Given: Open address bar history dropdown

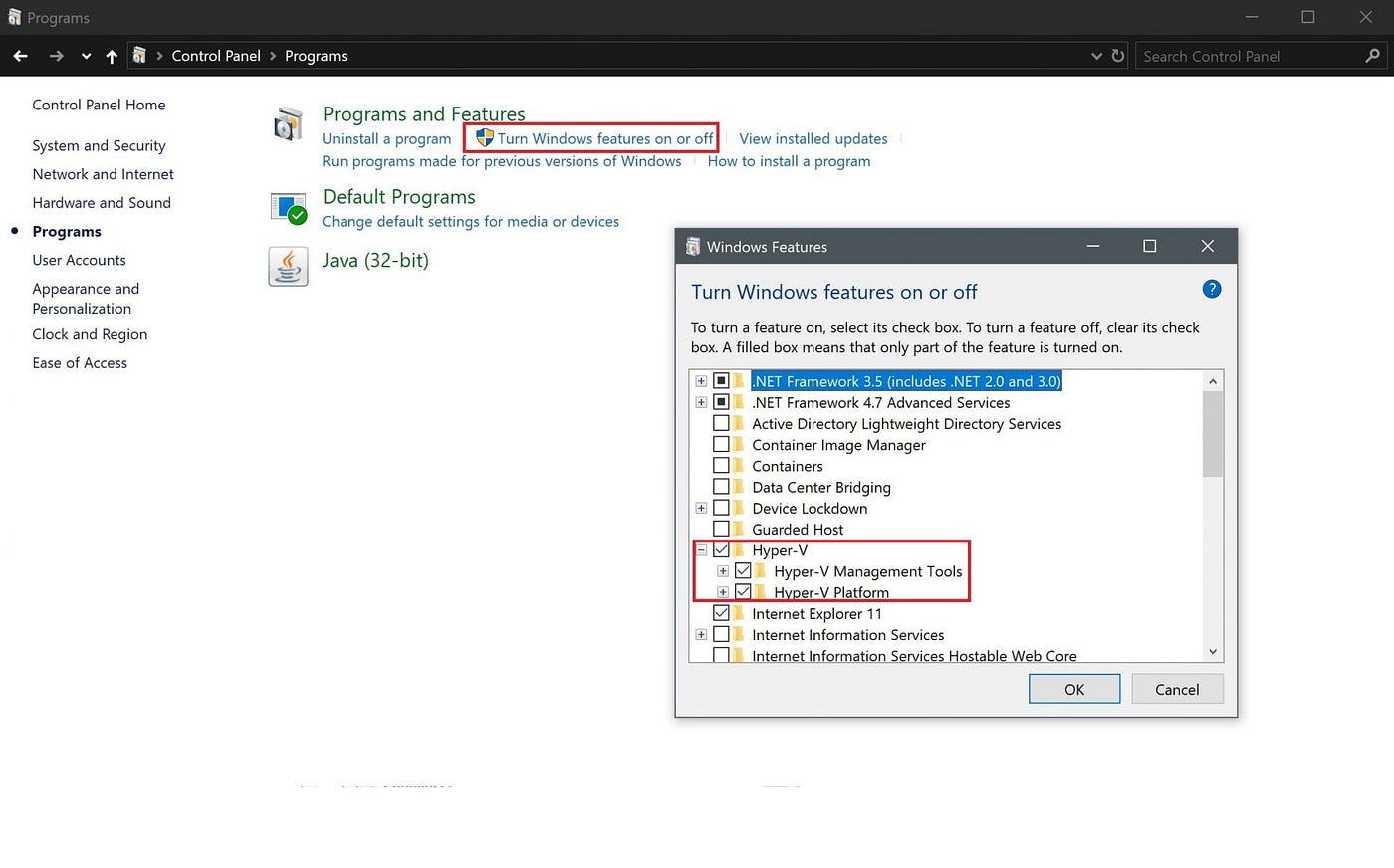Looking at the screenshot, I should click(1096, 56).
